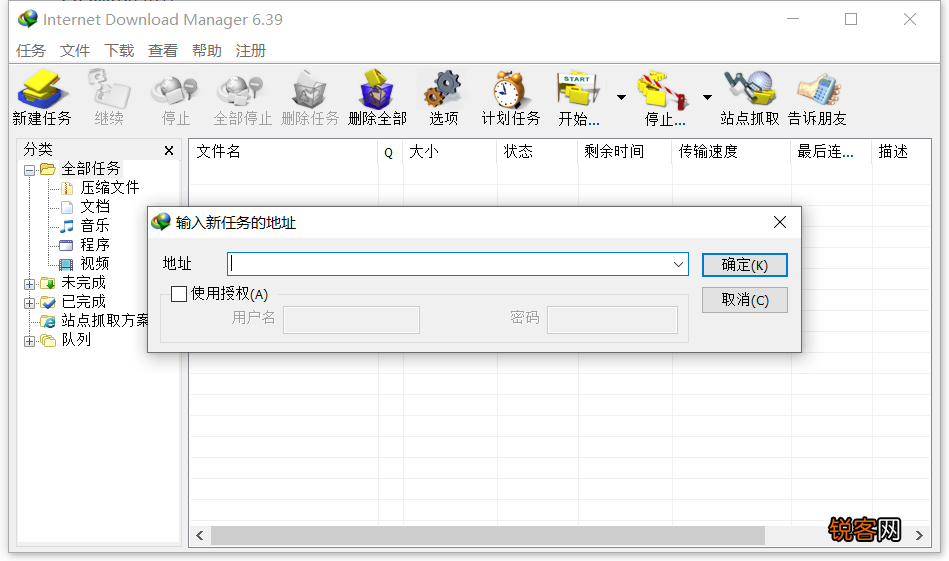Screen dimensions: 949x561
Task: Select the 压缩文件 category
Action: click(110, 188)
